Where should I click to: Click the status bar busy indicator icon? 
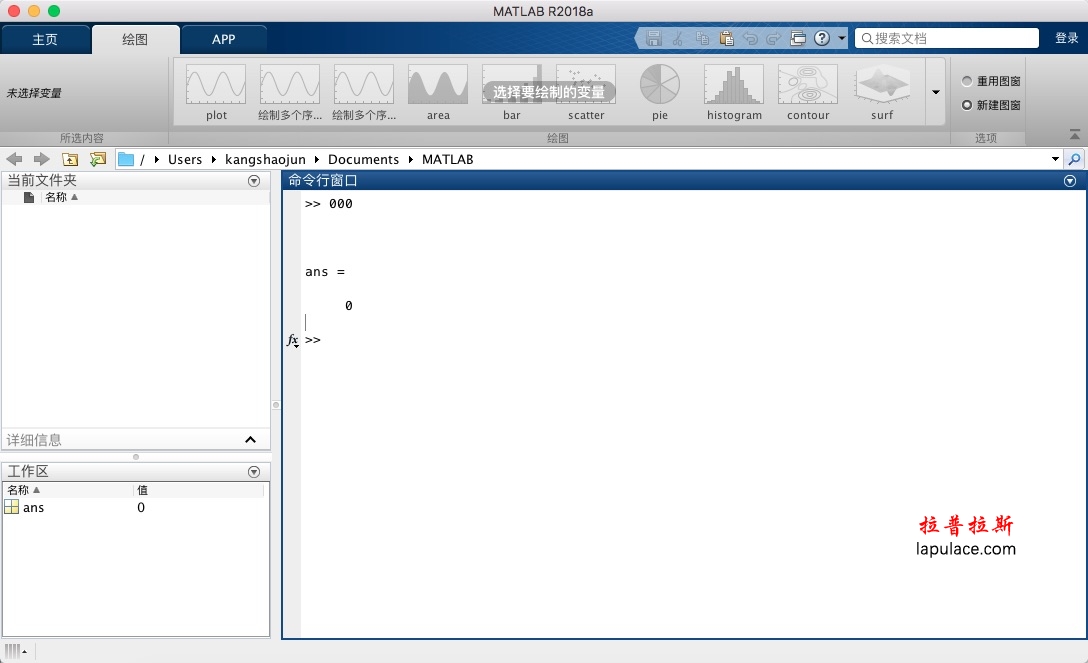click(x=13, y=651)
